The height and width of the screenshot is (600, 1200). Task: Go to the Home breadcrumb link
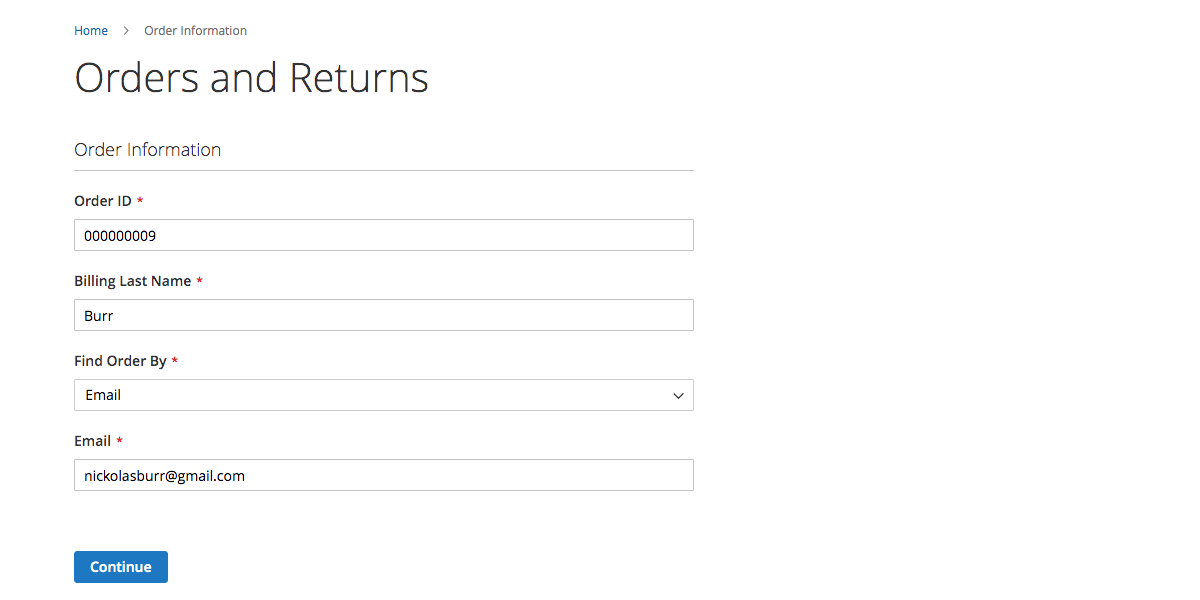click(91, 31)
